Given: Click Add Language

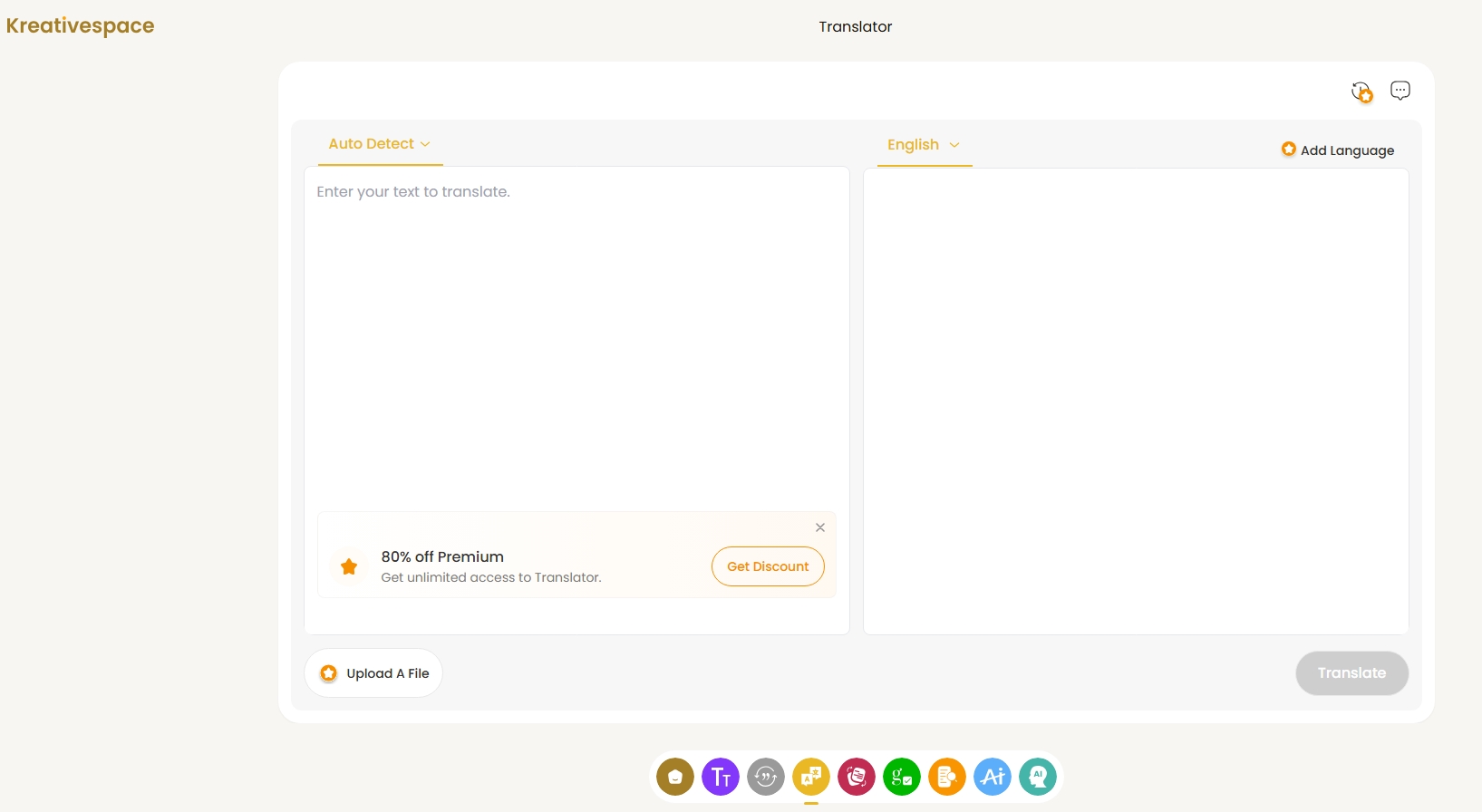Looking at the screenshot, I should (1338, 150).
